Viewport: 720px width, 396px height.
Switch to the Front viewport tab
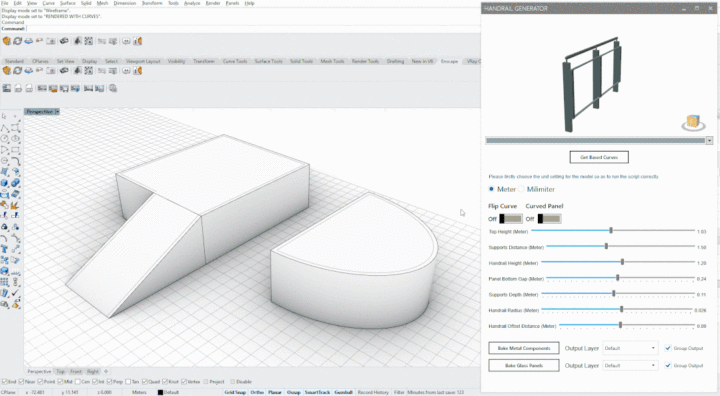click(x=76, y=371)
